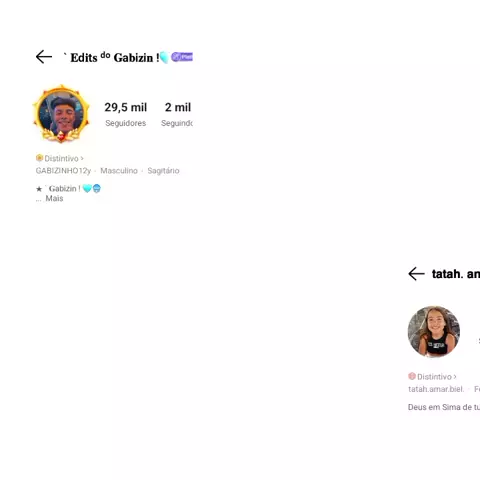
Task: Open tatah's round profile photo
Action: point(434,331)
